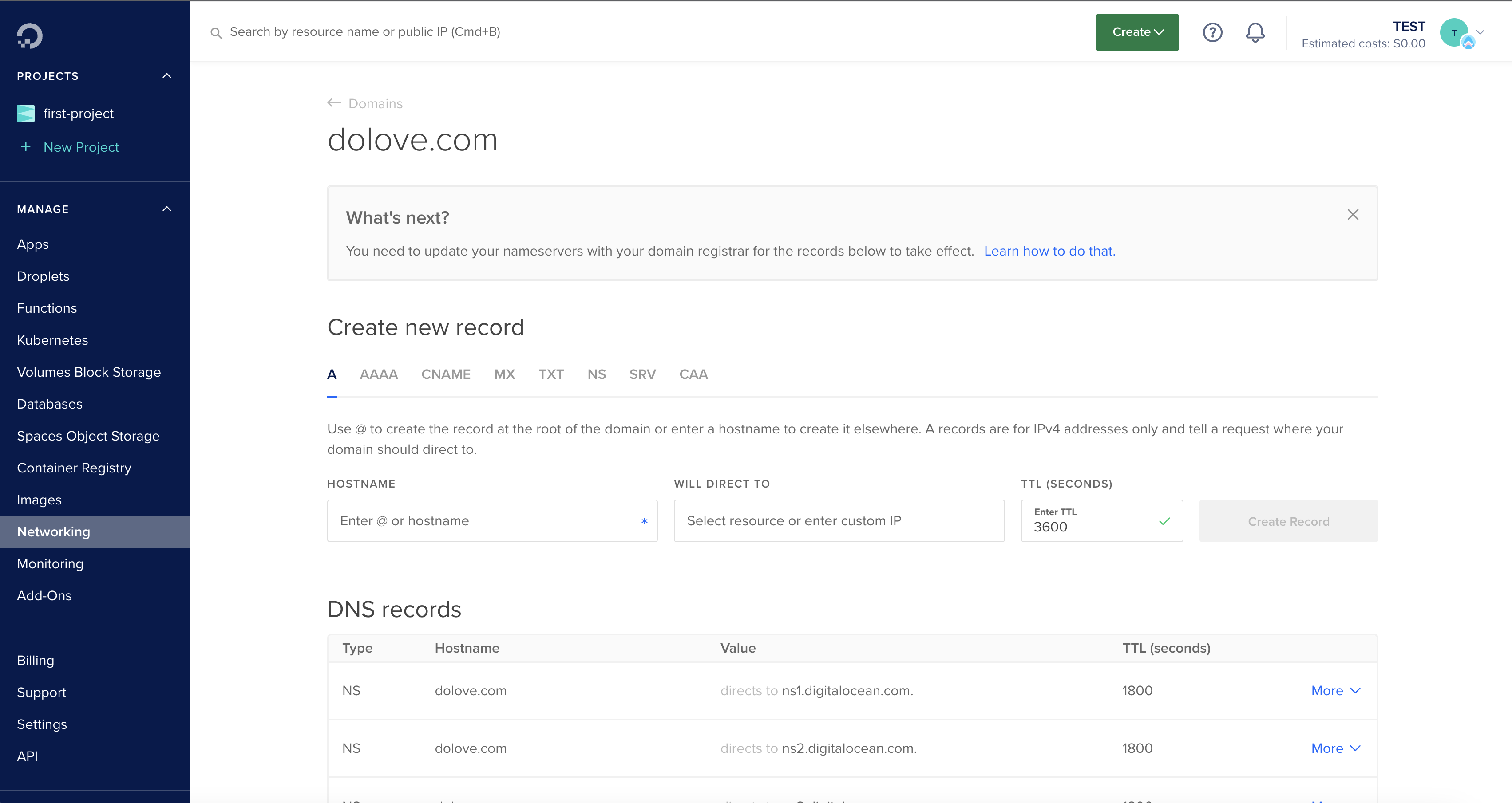
Task: Click the DigitalOcean logo icon
Action: (x=29, y=36)
